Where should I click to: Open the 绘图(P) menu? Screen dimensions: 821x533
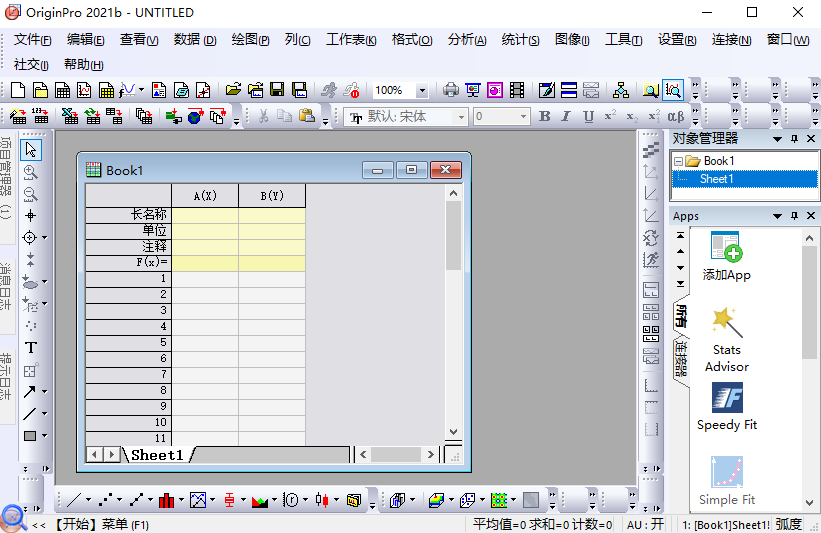250,40
